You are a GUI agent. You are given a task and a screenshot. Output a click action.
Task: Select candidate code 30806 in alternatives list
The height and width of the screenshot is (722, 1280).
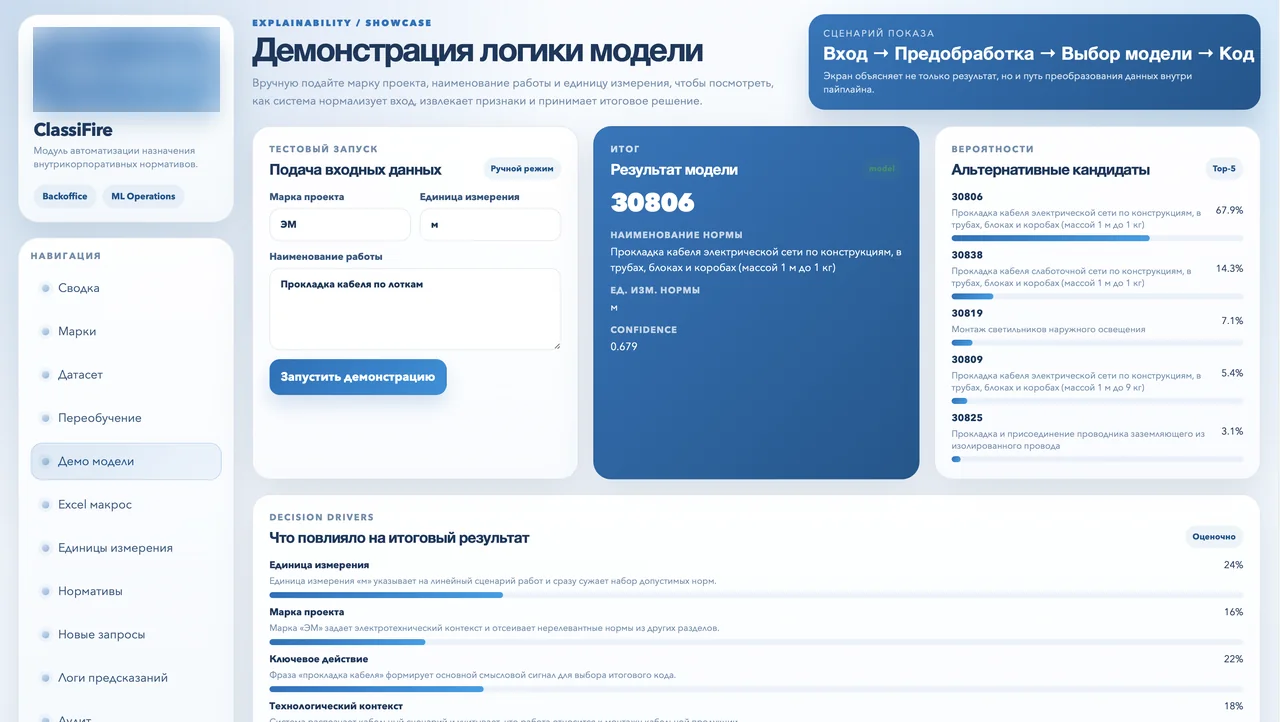[x=967, y=197]
